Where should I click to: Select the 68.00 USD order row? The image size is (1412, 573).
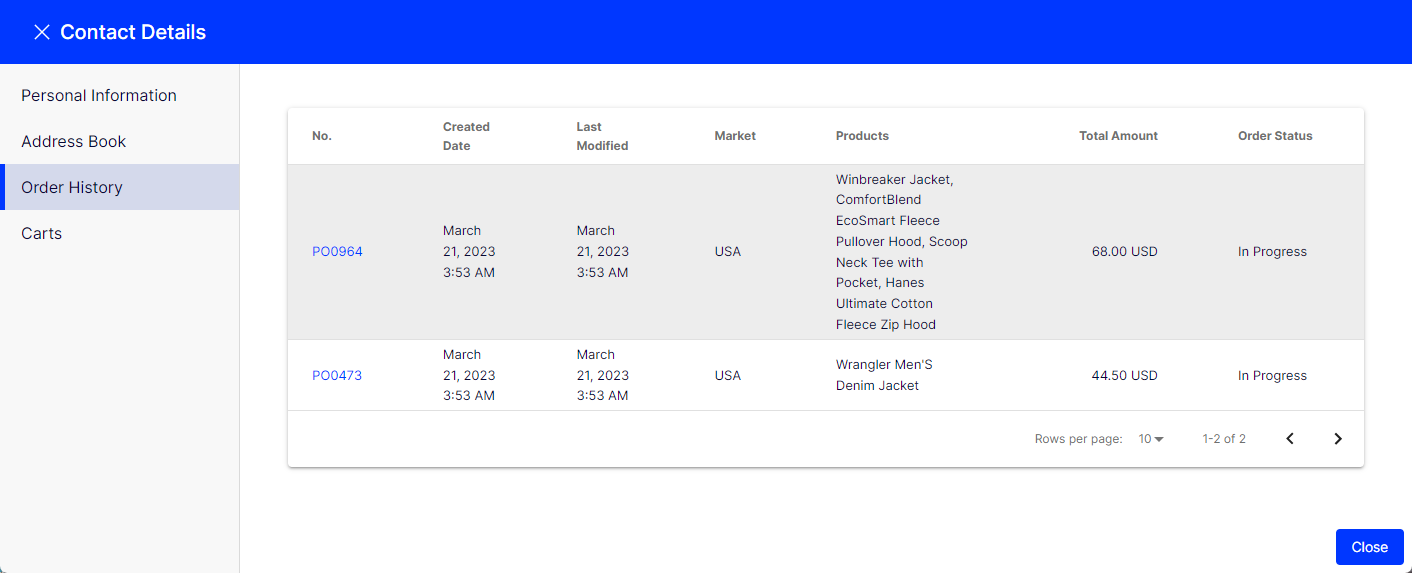pyautogui.click(x=826, y=252)
